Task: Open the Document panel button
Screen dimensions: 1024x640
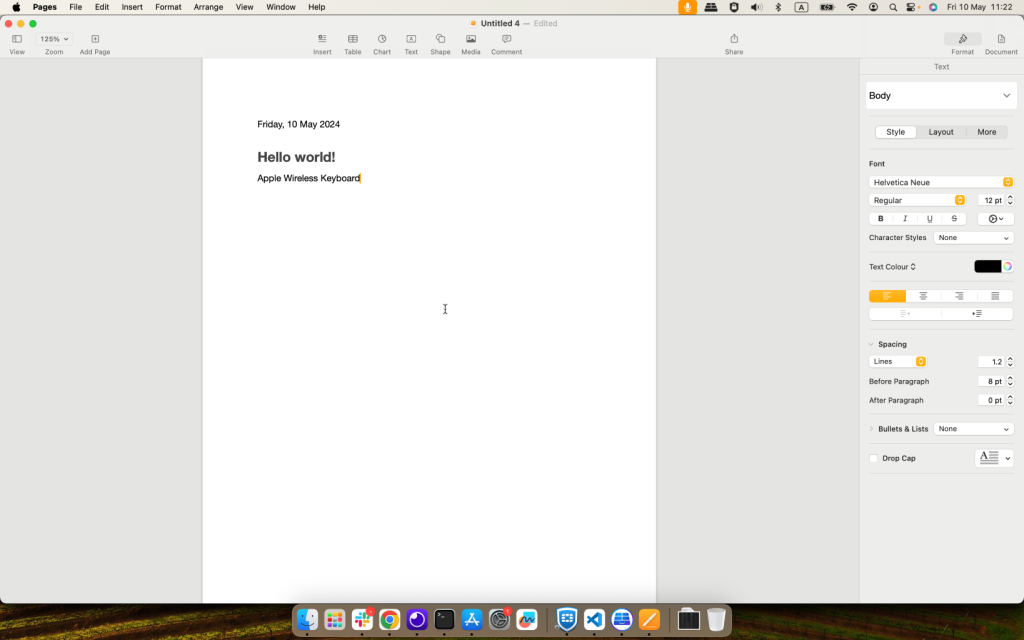Action: (1001, 40)
